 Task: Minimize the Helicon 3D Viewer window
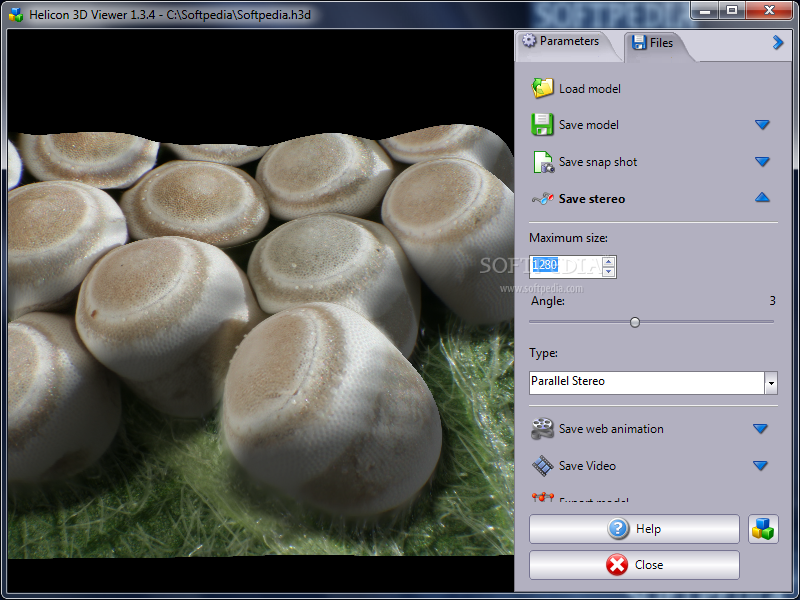coord(705,10)
